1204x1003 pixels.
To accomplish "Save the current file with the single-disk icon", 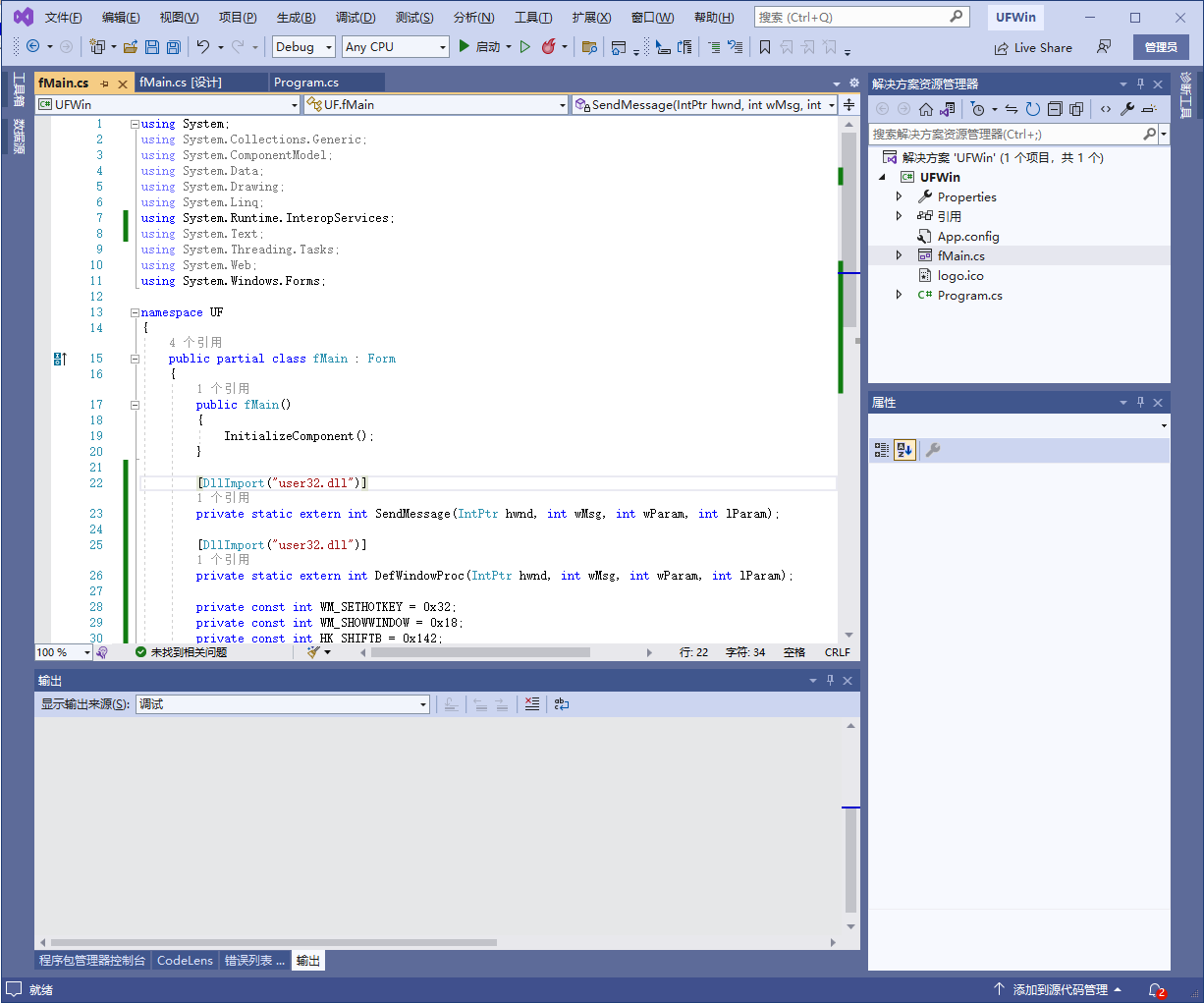I will pyautogui.click(x=152, y=47).
